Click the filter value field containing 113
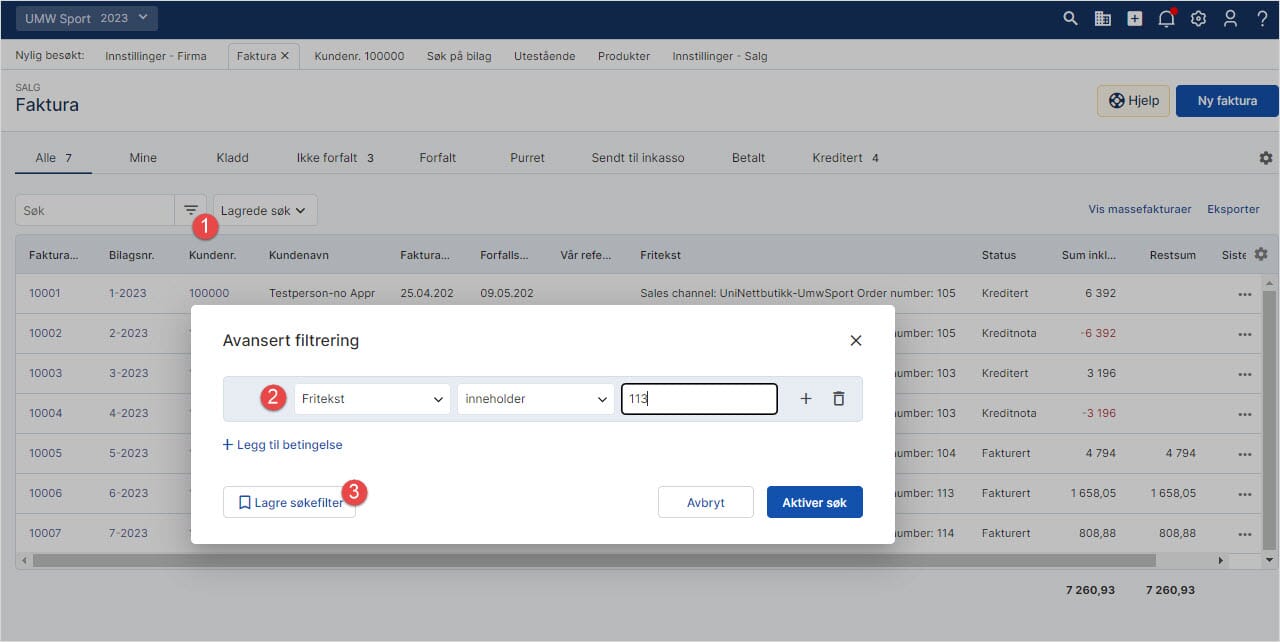Viewport: 1280px width, 642px height. pyautogui.click(x=698, y=399)
